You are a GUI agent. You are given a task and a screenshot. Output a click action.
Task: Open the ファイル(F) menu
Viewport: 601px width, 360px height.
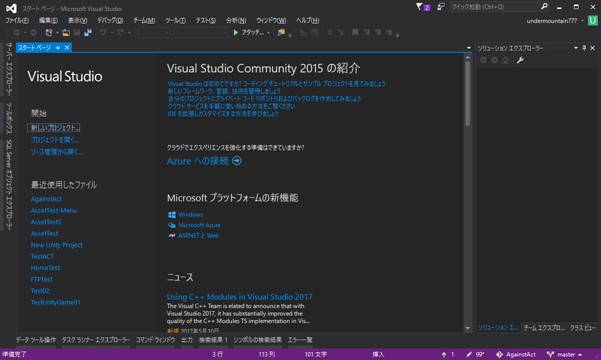(x=16, y=20)
